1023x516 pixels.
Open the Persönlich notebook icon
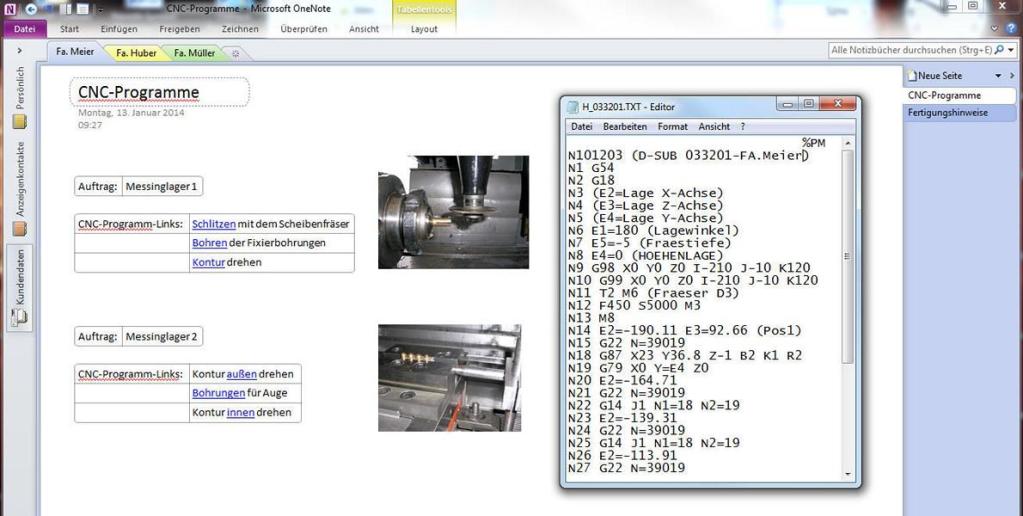click(20, 121)
